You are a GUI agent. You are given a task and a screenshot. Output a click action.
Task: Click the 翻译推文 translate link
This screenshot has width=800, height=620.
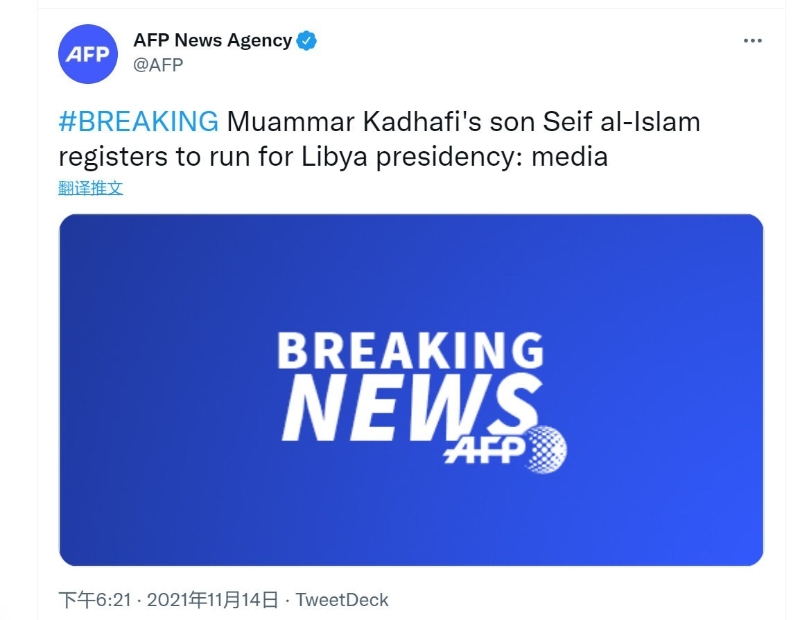(x=91, y=187)
